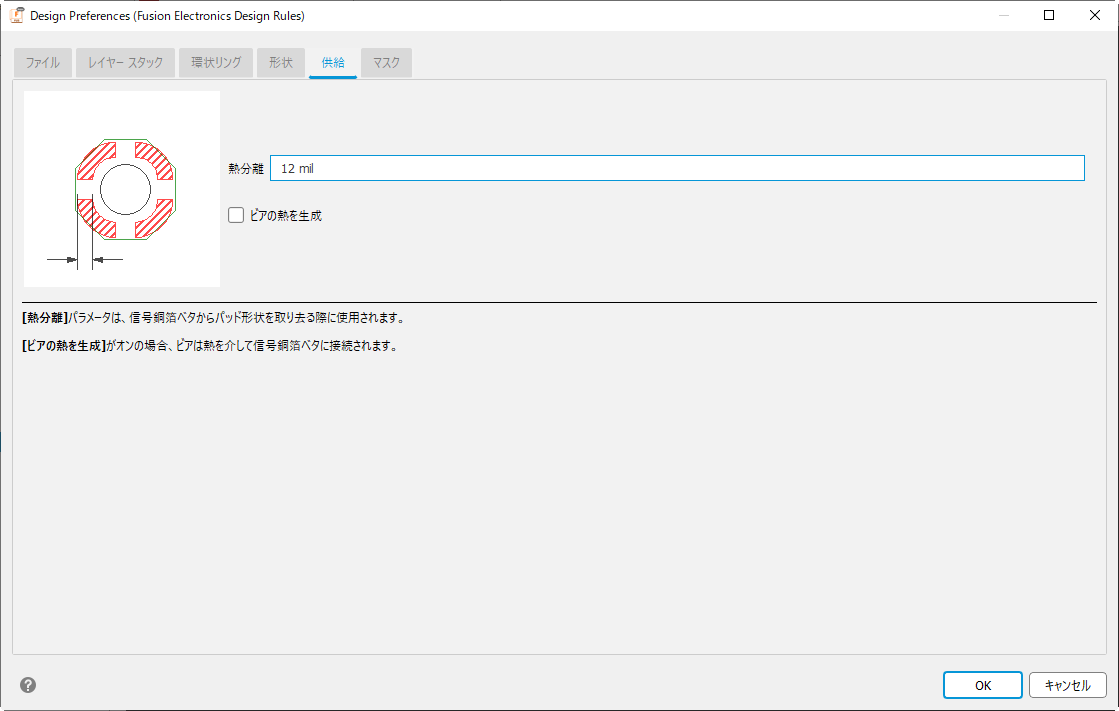Viewport: 1119px width, 711px height.
Task: Click the [熱分離] parameter description text
Action: [x=215, y=318]
